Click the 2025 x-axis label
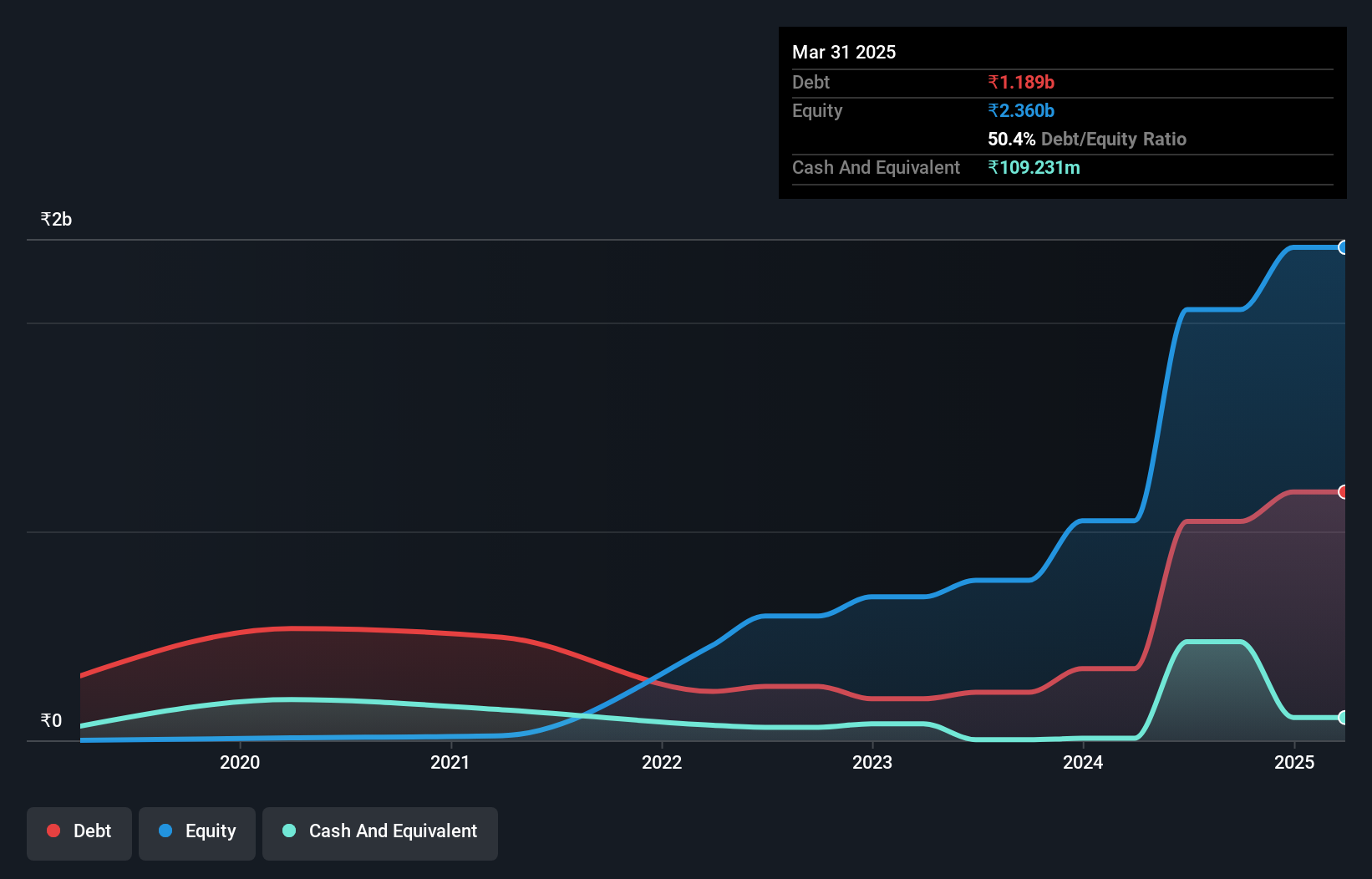Screen dimensions: 1372x879 click(1294, 762)
